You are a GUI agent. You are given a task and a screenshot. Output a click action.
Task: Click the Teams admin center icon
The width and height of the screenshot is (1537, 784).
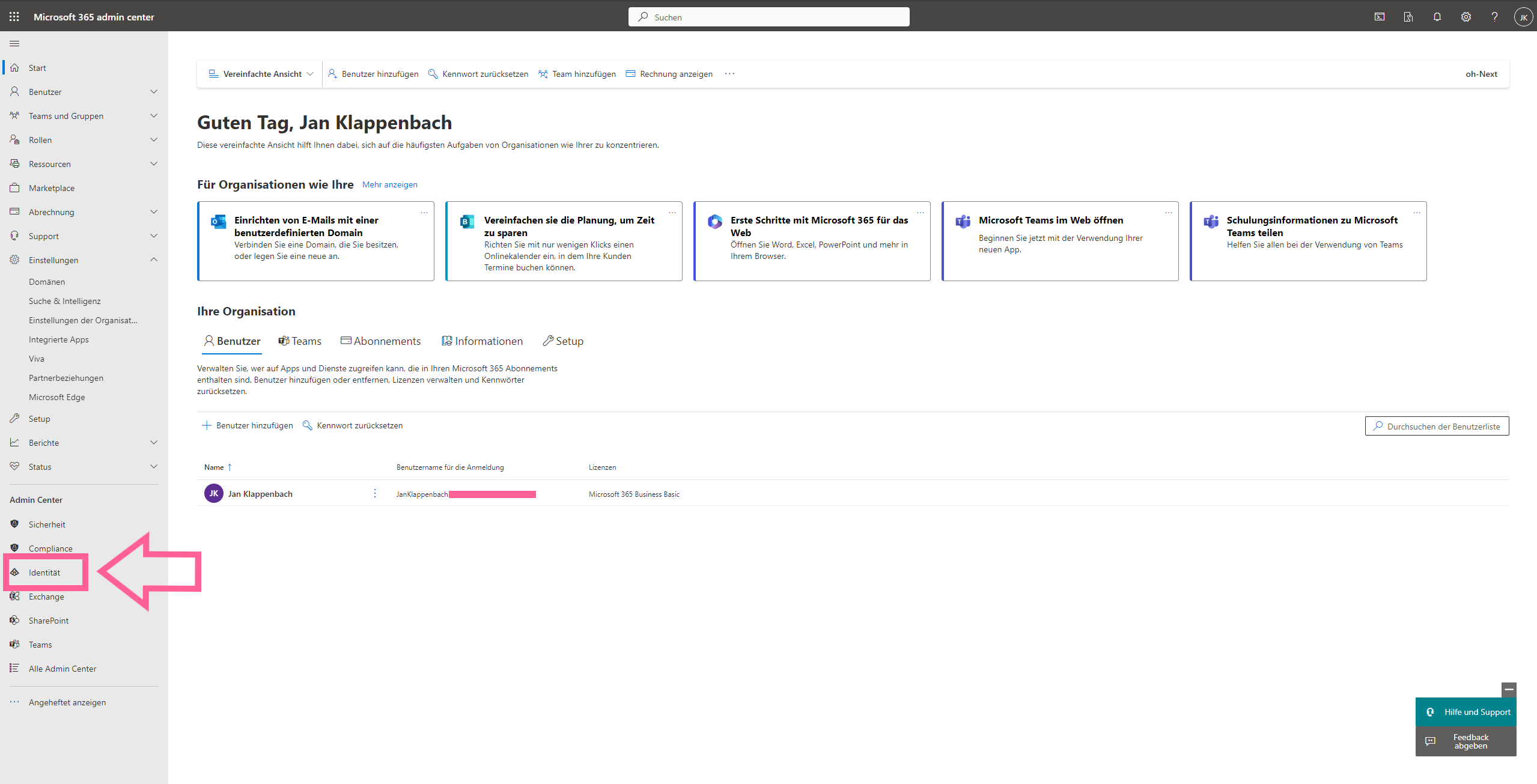(14, 644)
